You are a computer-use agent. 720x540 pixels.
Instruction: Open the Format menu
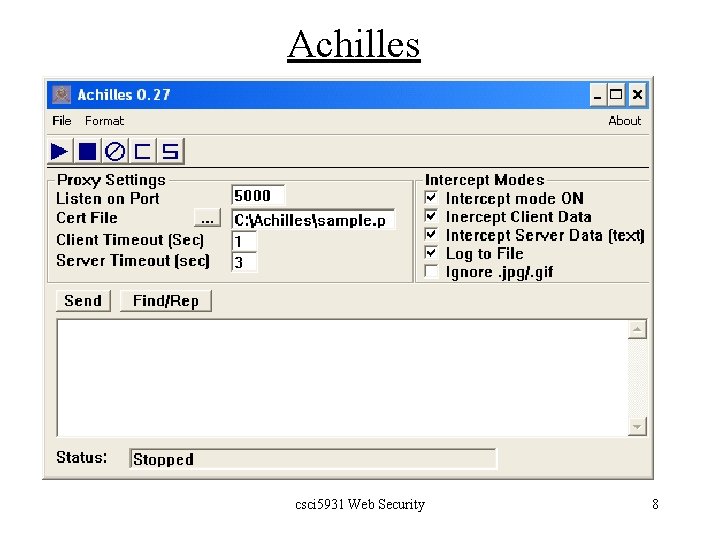coord(104,121)
